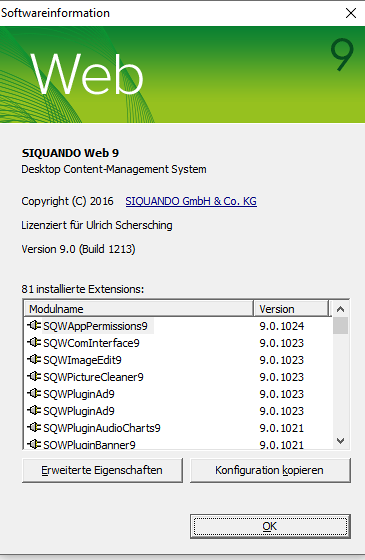Click the 81 installierte Extensions label

pyautogui.click(x=82, y=289)
